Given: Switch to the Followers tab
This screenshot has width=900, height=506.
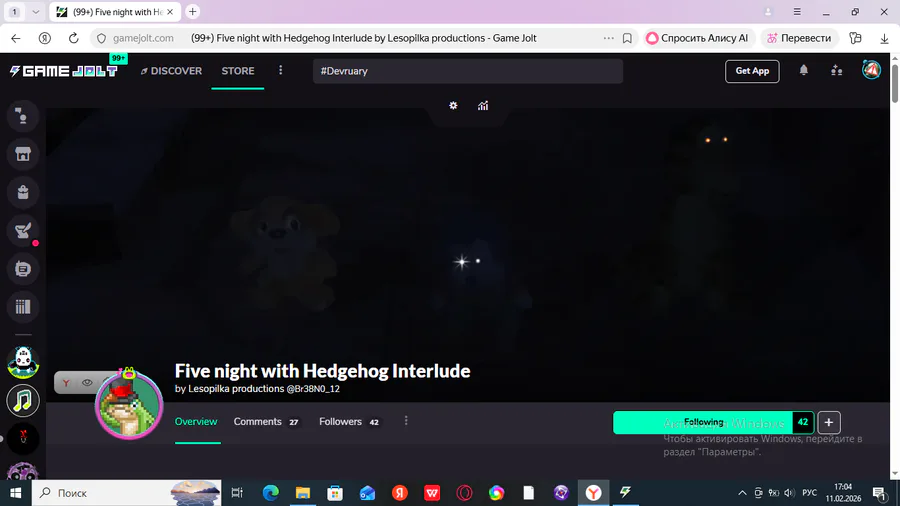Looking at the screenshot, I should point(349,422).
